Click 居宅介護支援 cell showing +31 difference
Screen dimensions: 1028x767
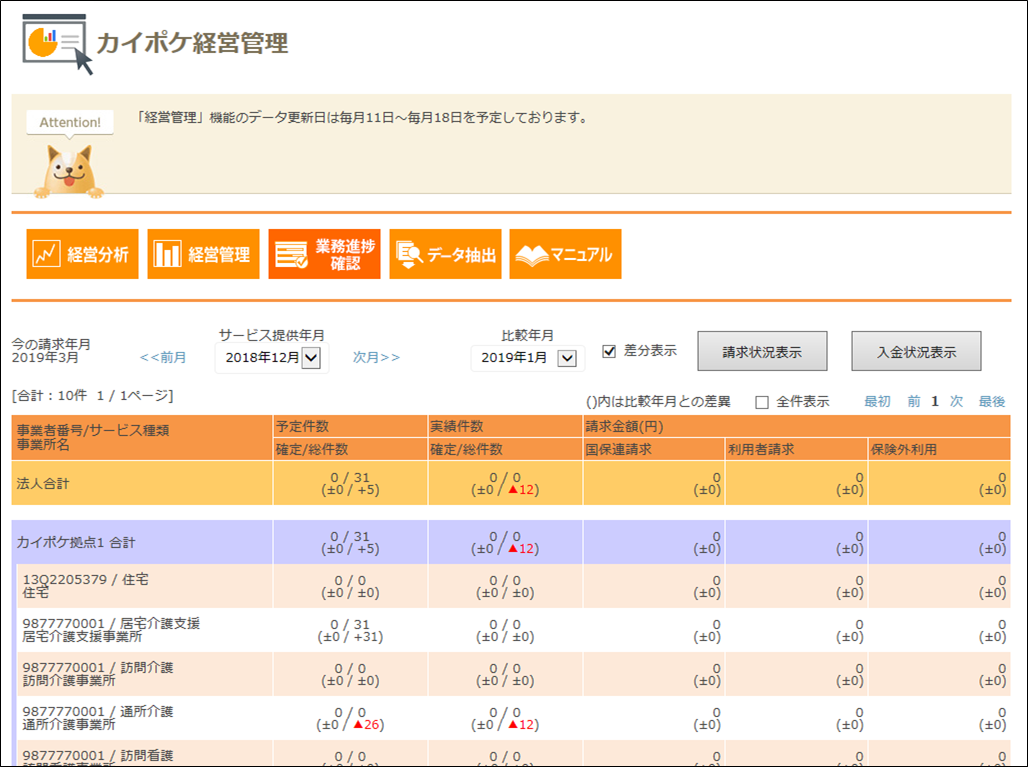(x=350, y=630)
